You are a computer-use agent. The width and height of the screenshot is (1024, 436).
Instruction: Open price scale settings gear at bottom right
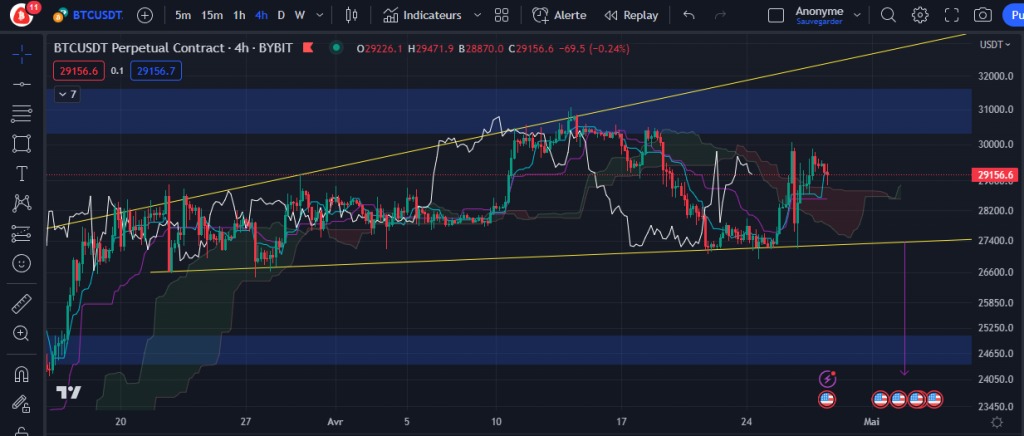click(997, 422)
